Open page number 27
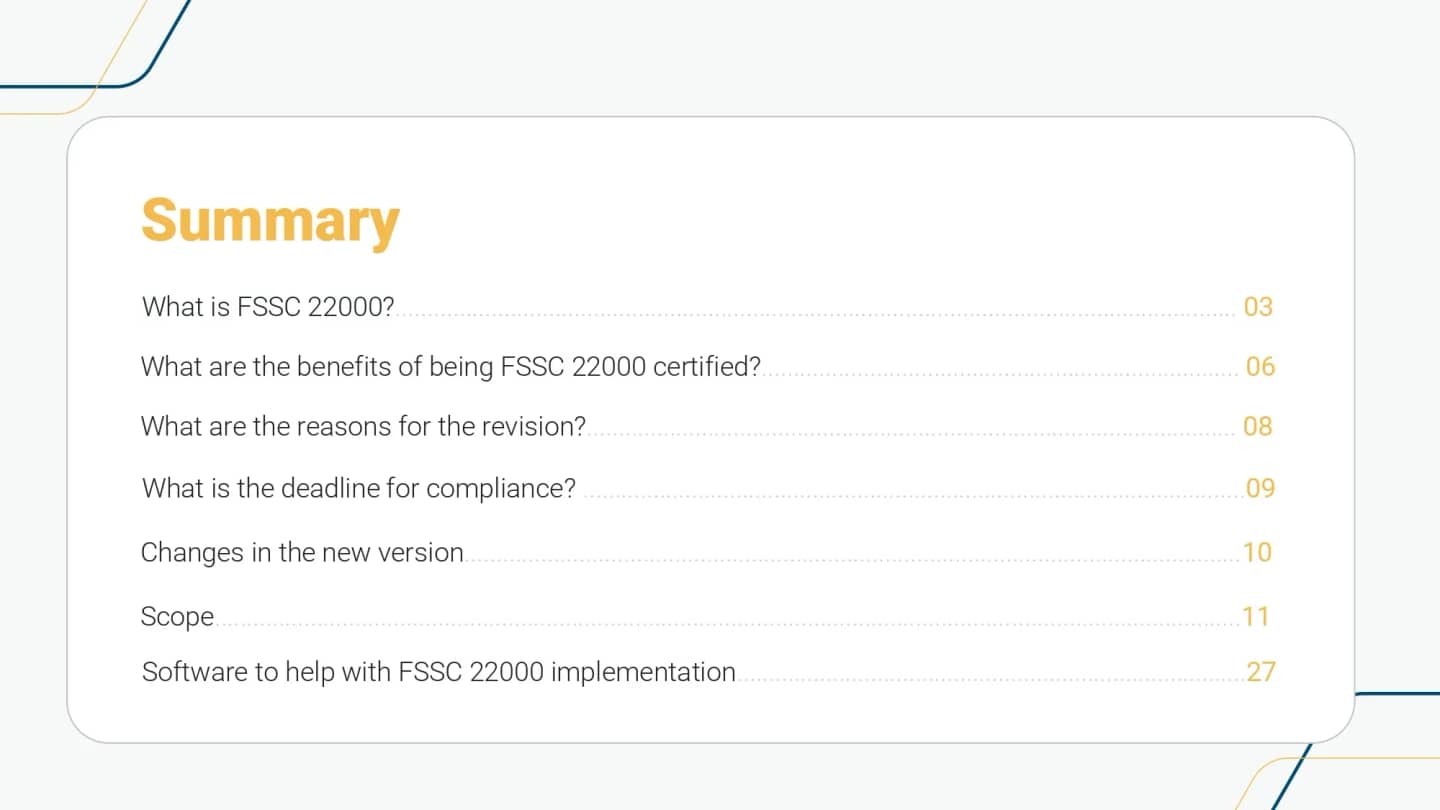This screenshot has width=1440, height=810. [x=1260, y=672]
